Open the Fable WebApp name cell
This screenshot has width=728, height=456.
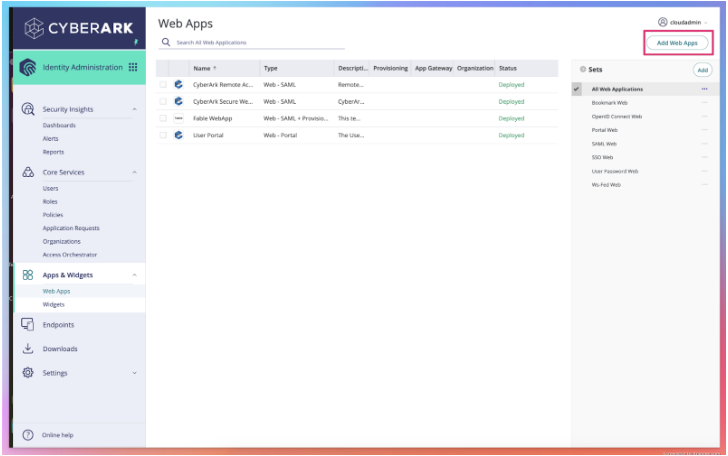point(213,118)
